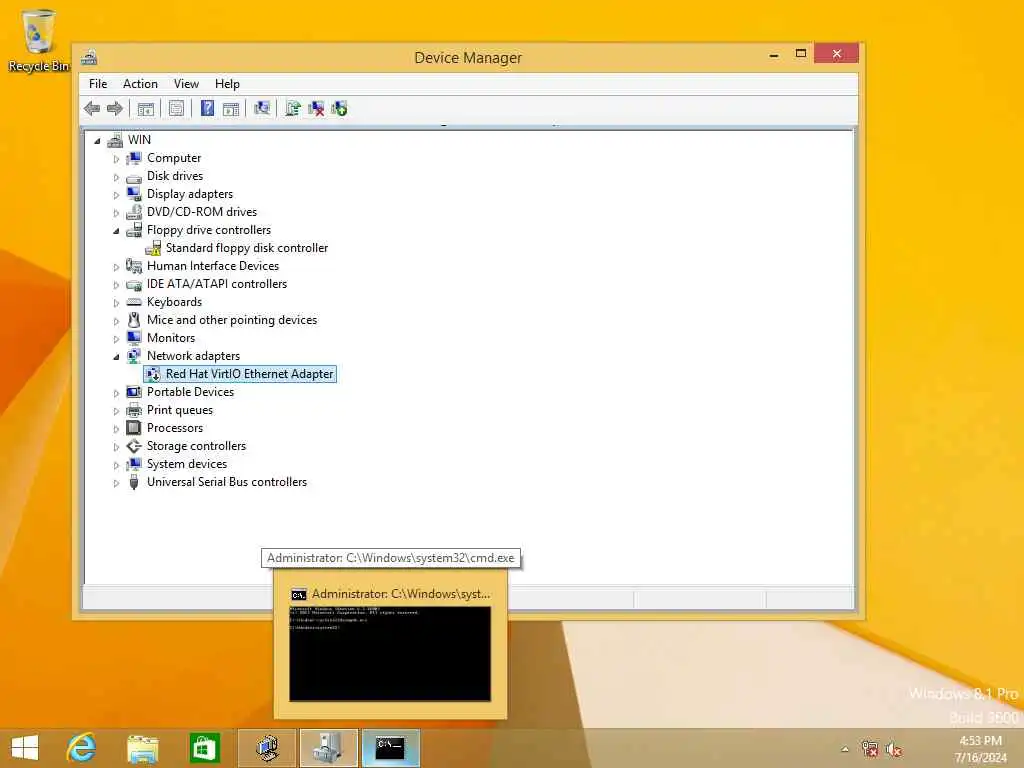Show hidden system tray icons arrow

point(845,749)
